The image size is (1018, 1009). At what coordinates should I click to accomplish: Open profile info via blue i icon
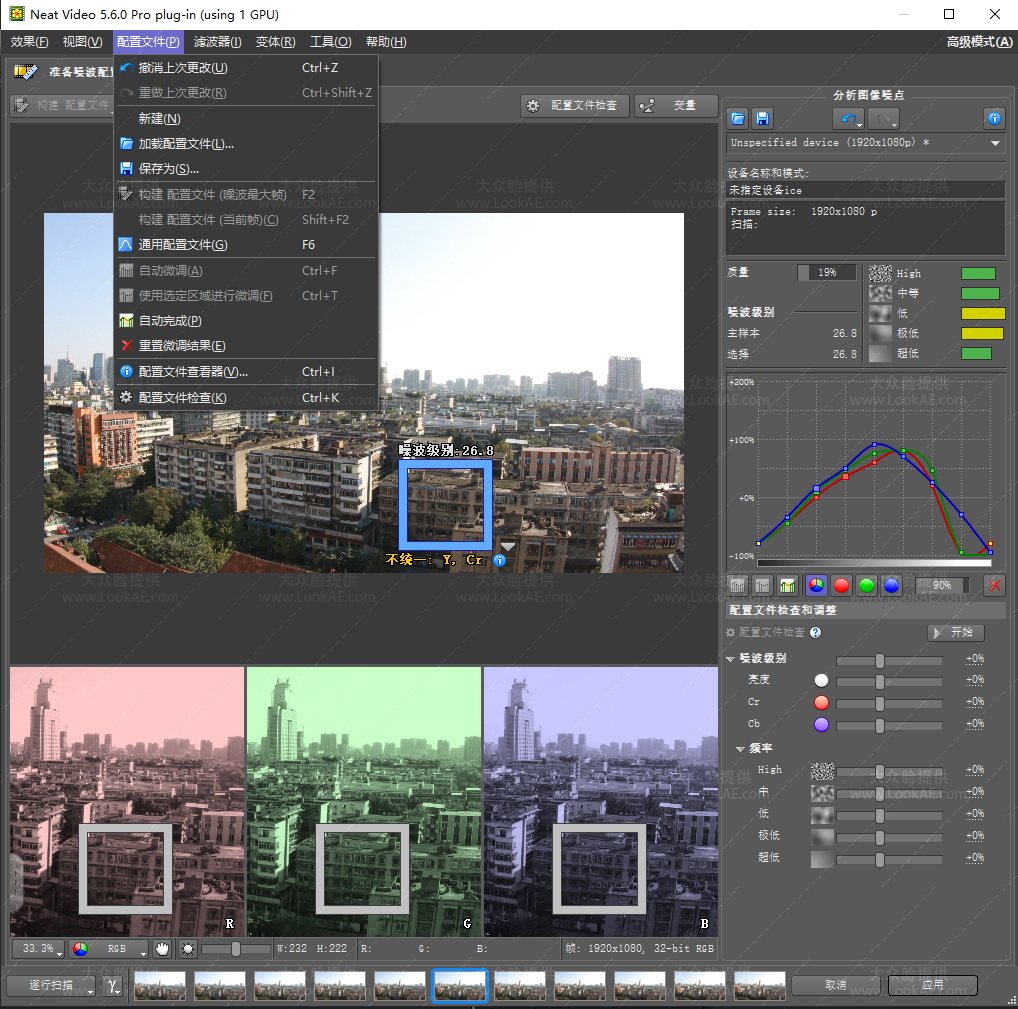tap(993, 118)
